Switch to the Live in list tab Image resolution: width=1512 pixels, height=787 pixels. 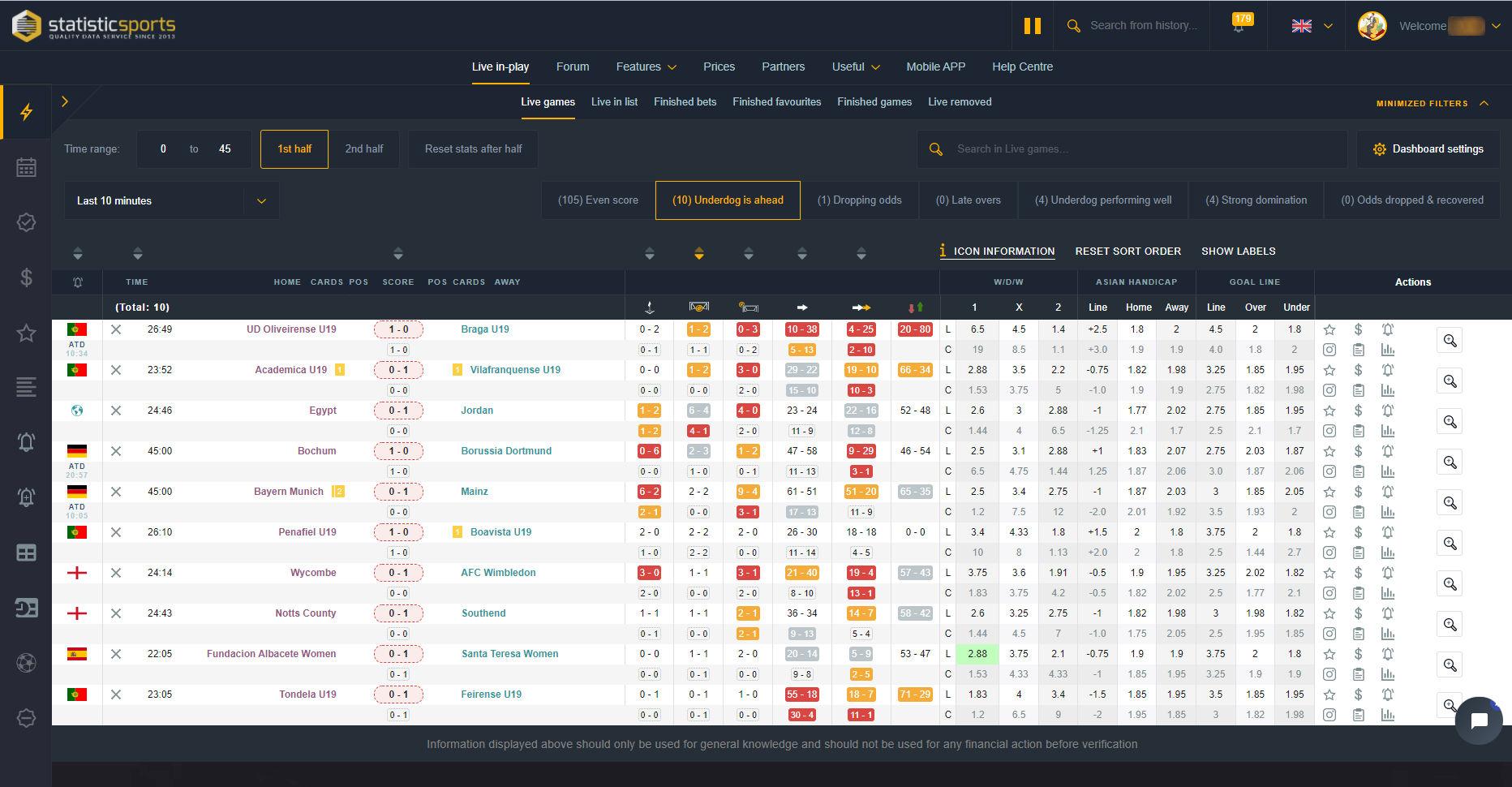(x=614, y=101)
